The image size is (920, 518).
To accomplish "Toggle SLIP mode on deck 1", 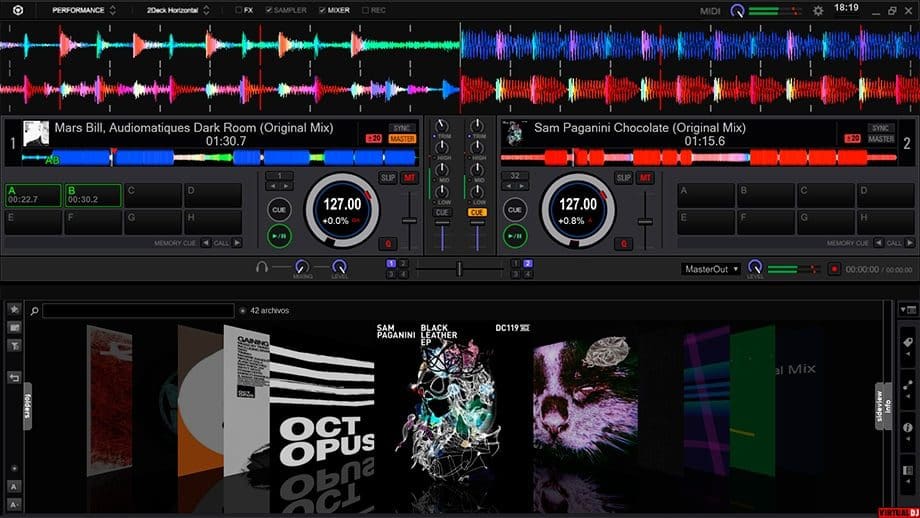I will [x=388, y=178].
